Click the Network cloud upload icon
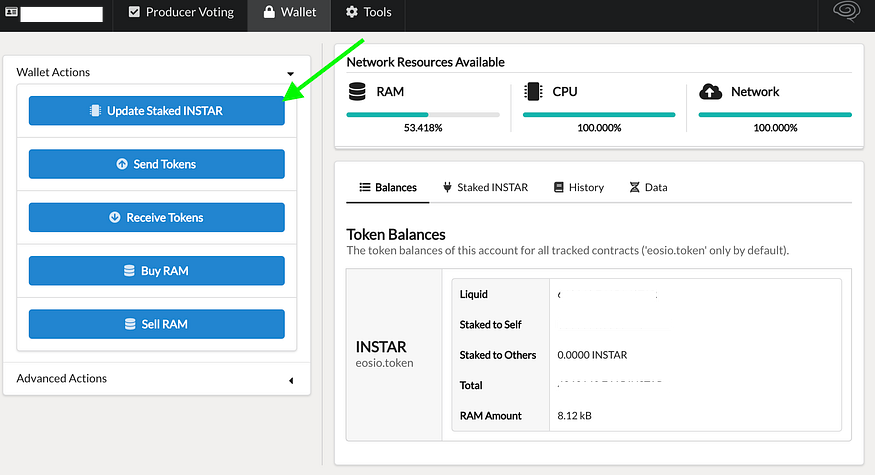The height and width of the screenshot is (475, 875). 710,92
